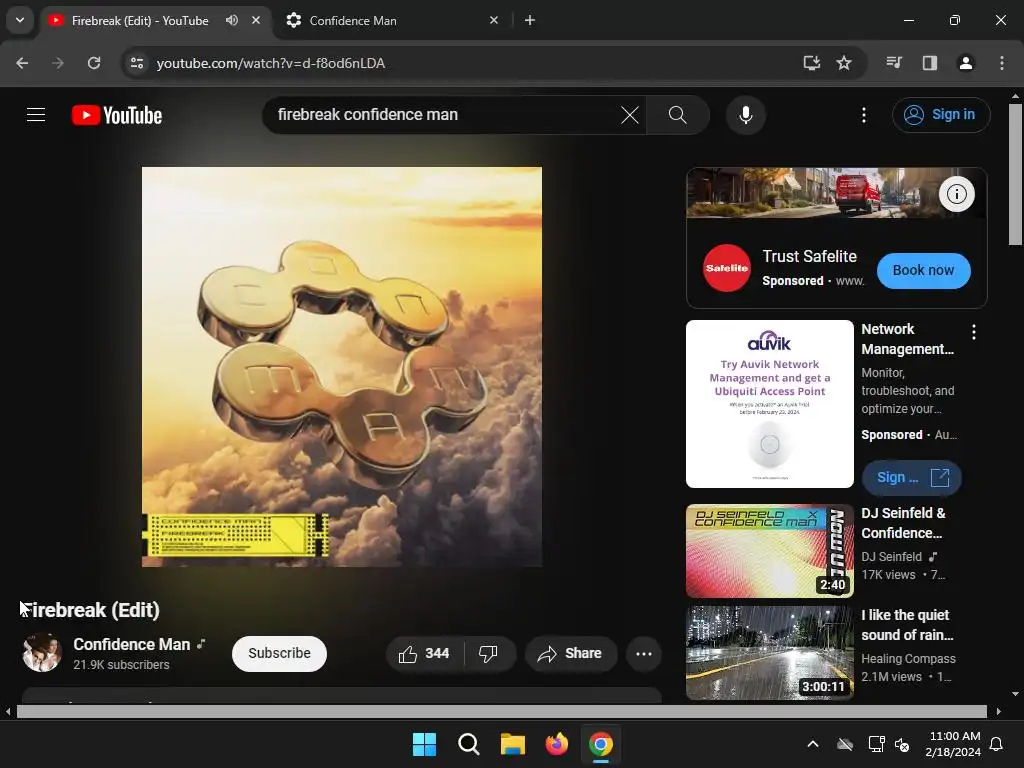Open the Safelite advertiser logo

tap(726, 268)
